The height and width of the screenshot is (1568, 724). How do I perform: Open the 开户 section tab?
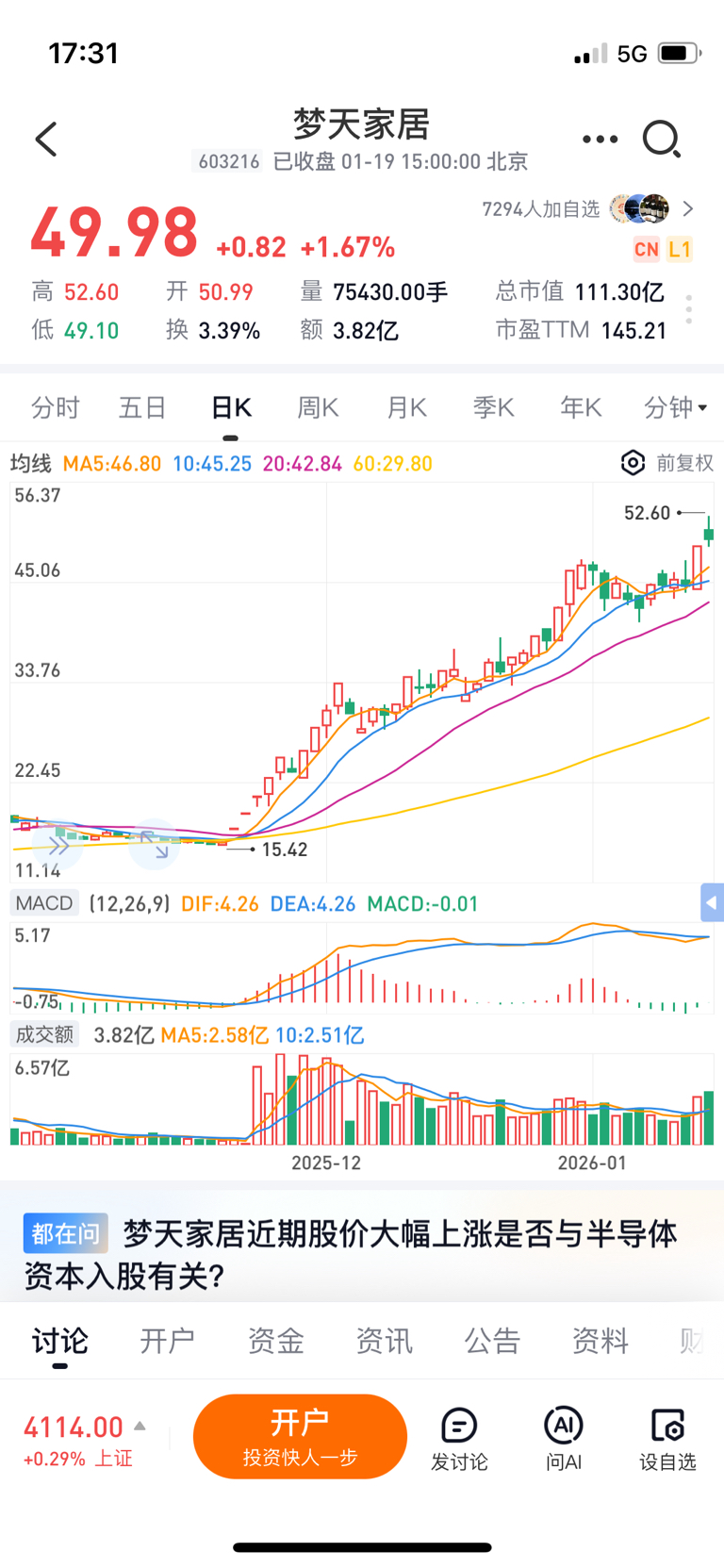tap(168, 1340)
